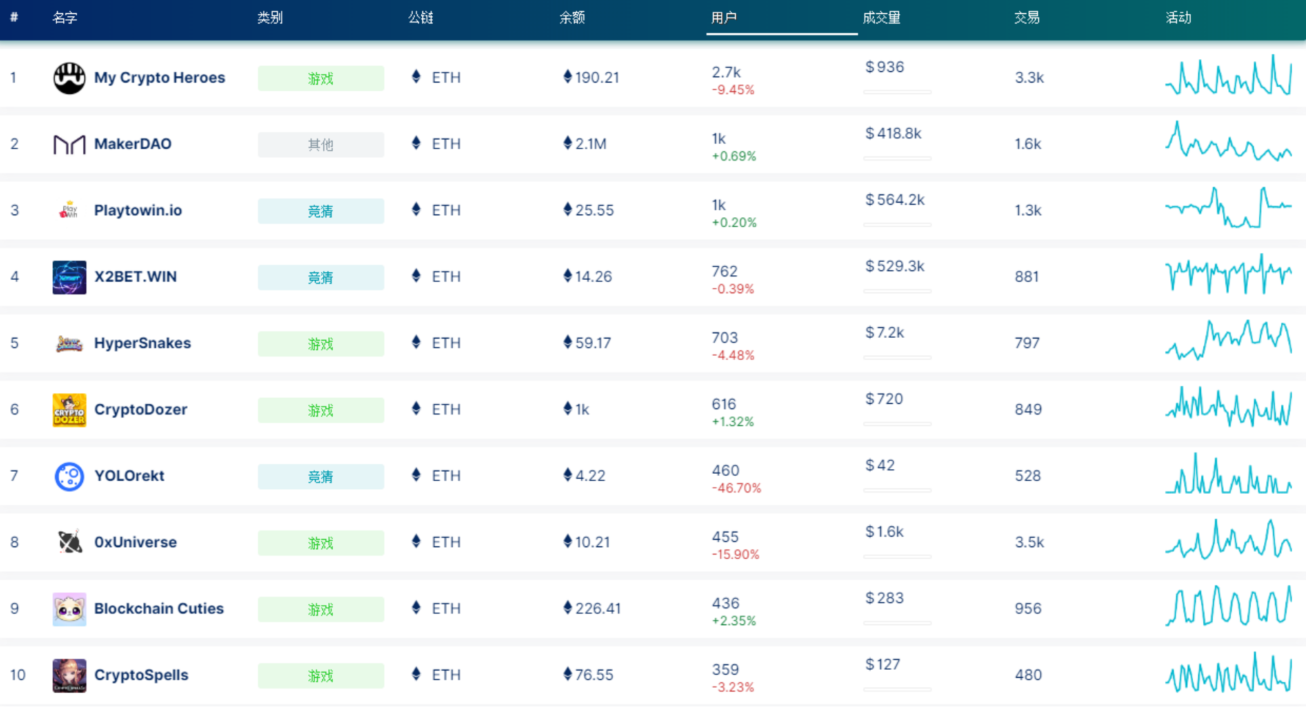Sort table by 类别 column header
The height and width of the screenshot is (709, 1306).
coord(269,18)
